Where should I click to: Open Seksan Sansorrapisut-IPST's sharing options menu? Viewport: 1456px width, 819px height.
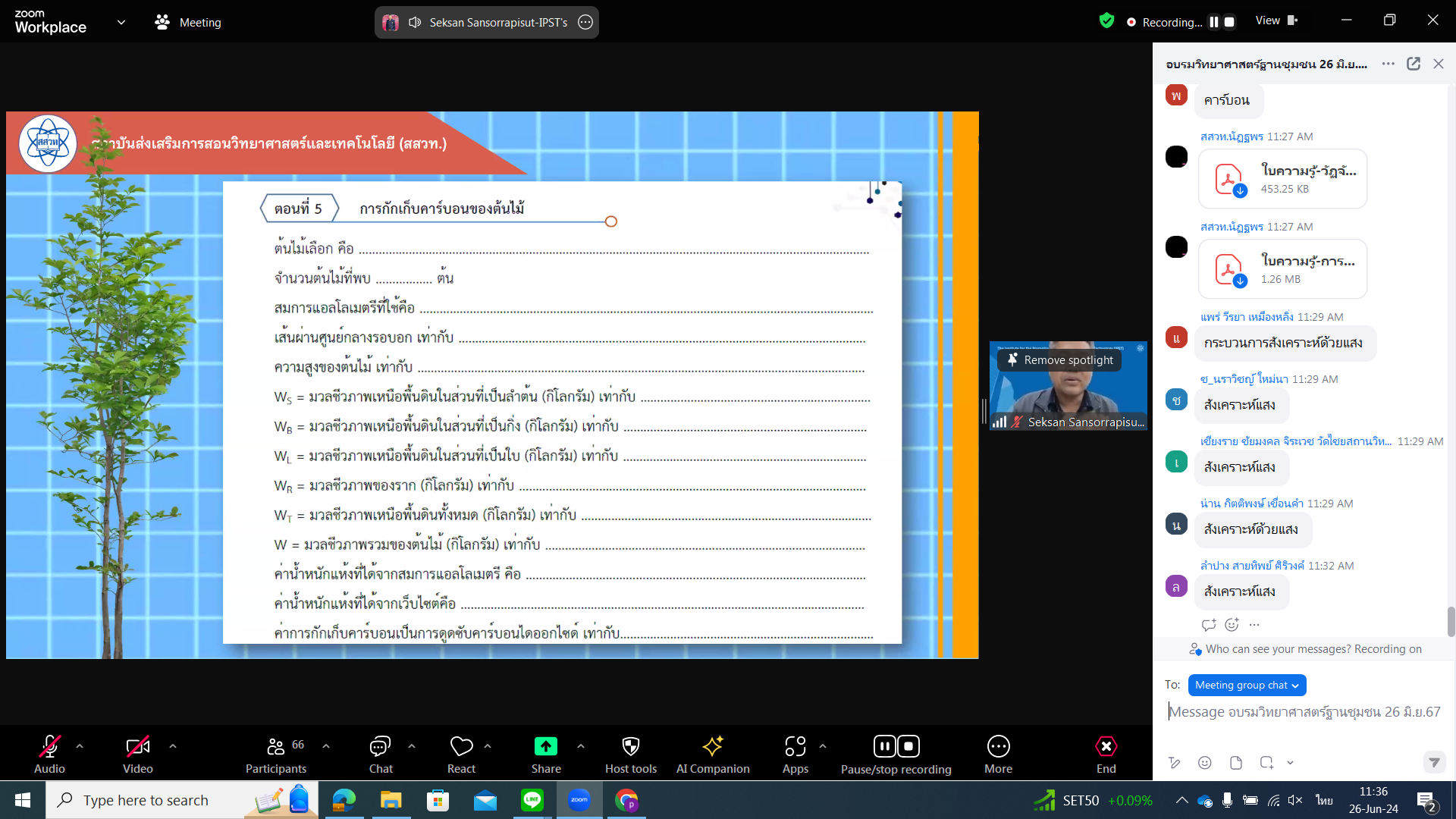pyautogui.click(x=585, y=22)
